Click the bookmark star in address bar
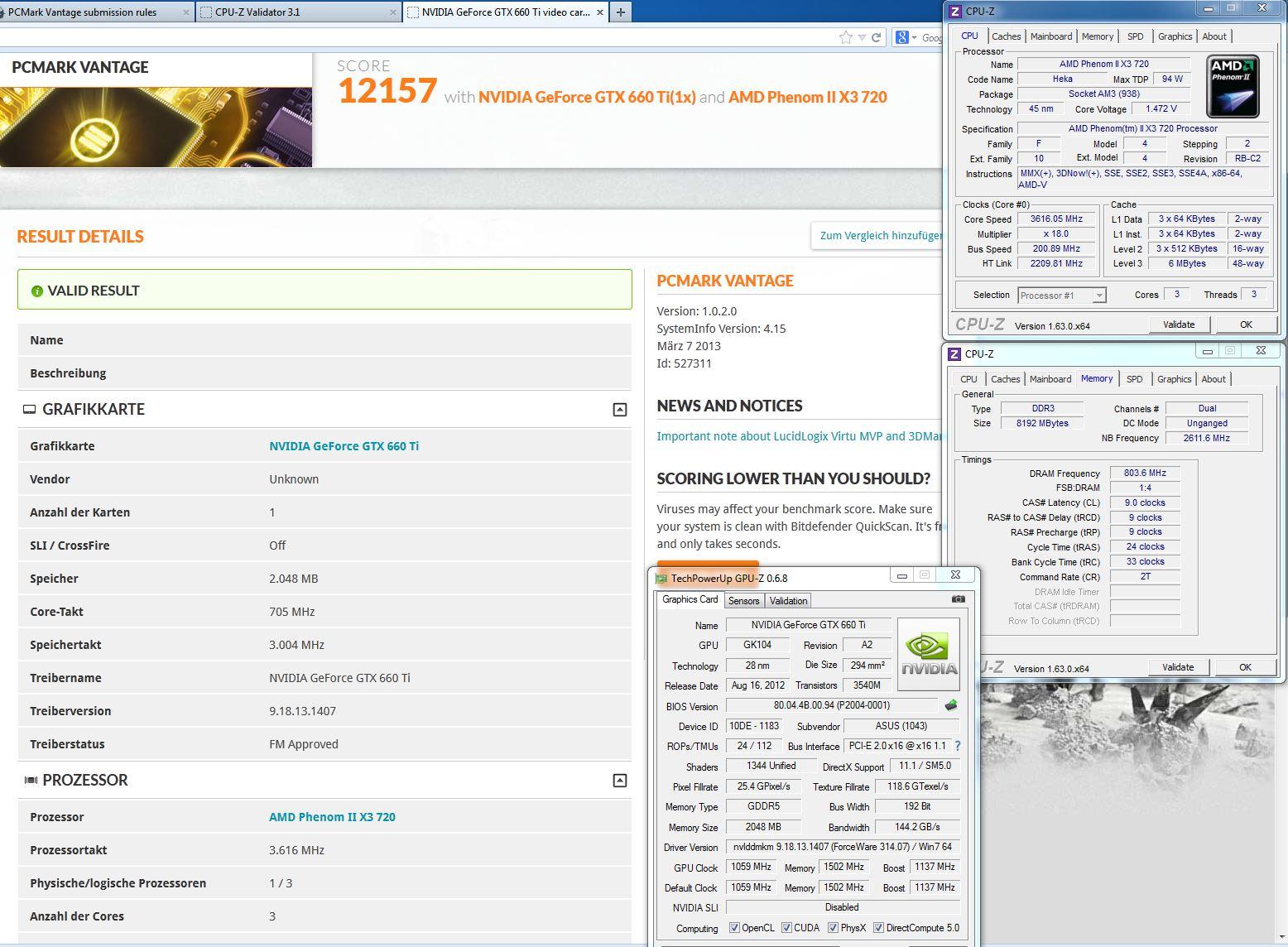The image size is (1288, 947). [x=845, y=37]
